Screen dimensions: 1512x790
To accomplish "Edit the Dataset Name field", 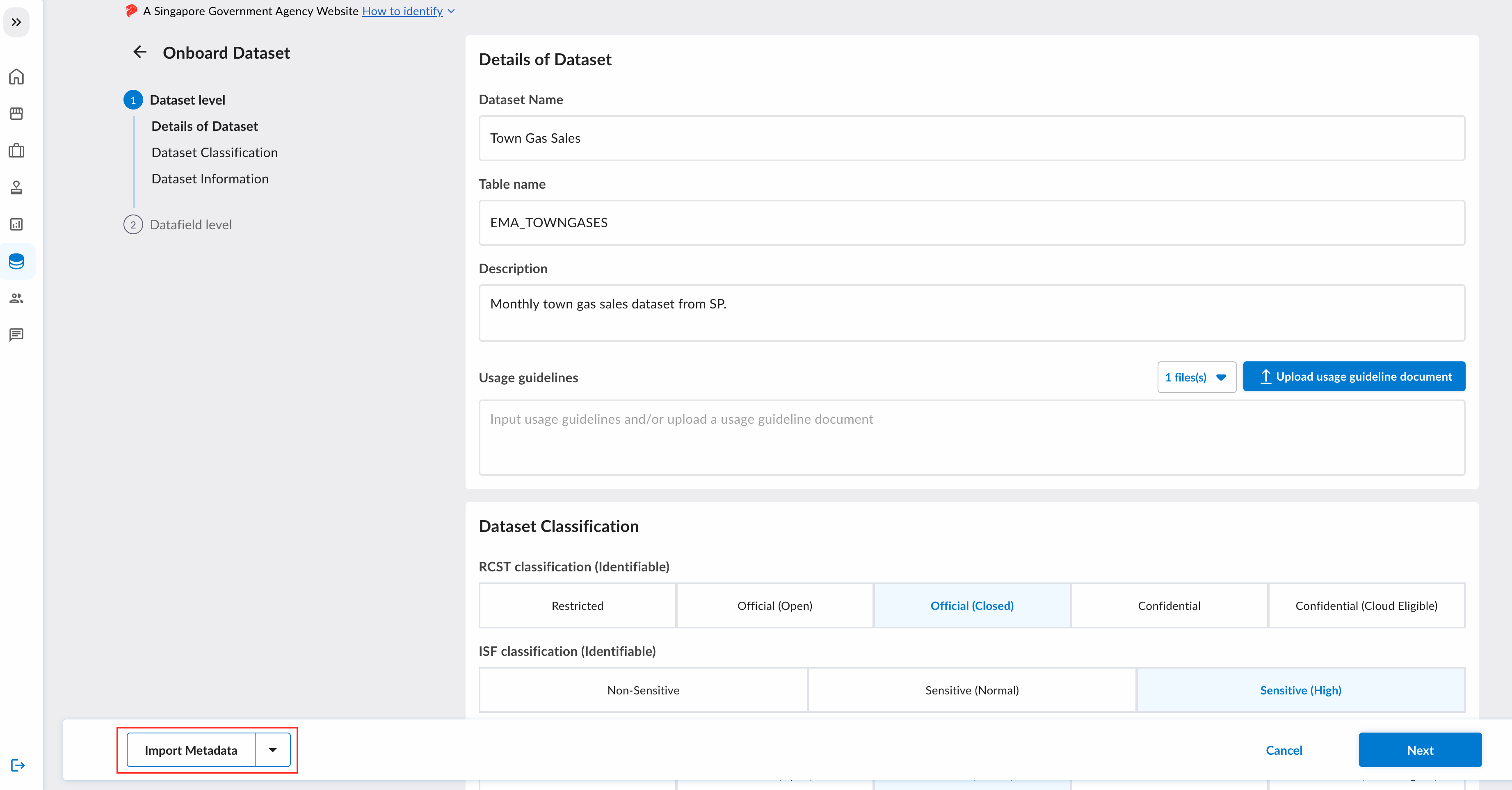I will coord(971,139).
